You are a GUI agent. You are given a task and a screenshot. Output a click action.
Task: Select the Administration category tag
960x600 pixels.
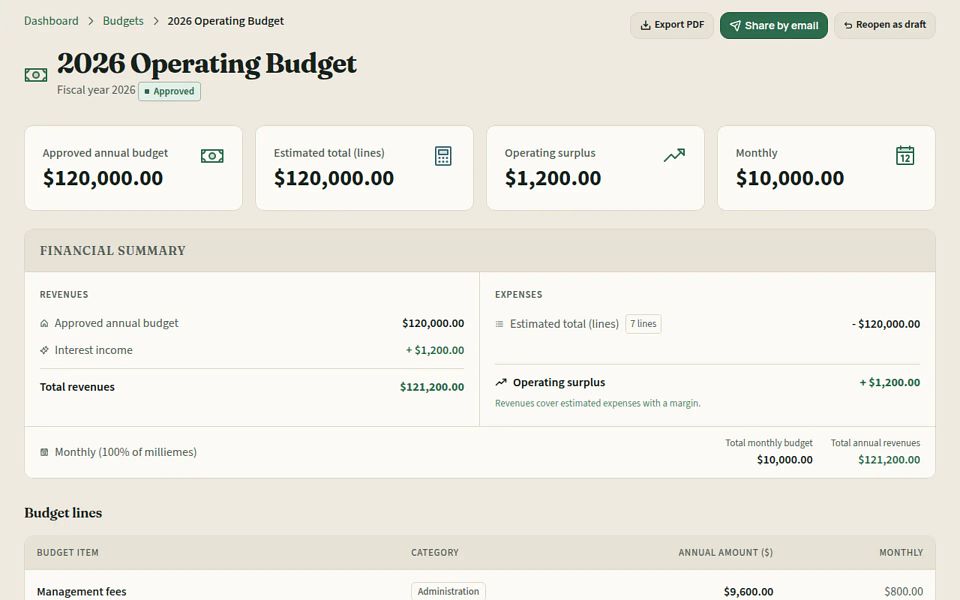point(448,591)
